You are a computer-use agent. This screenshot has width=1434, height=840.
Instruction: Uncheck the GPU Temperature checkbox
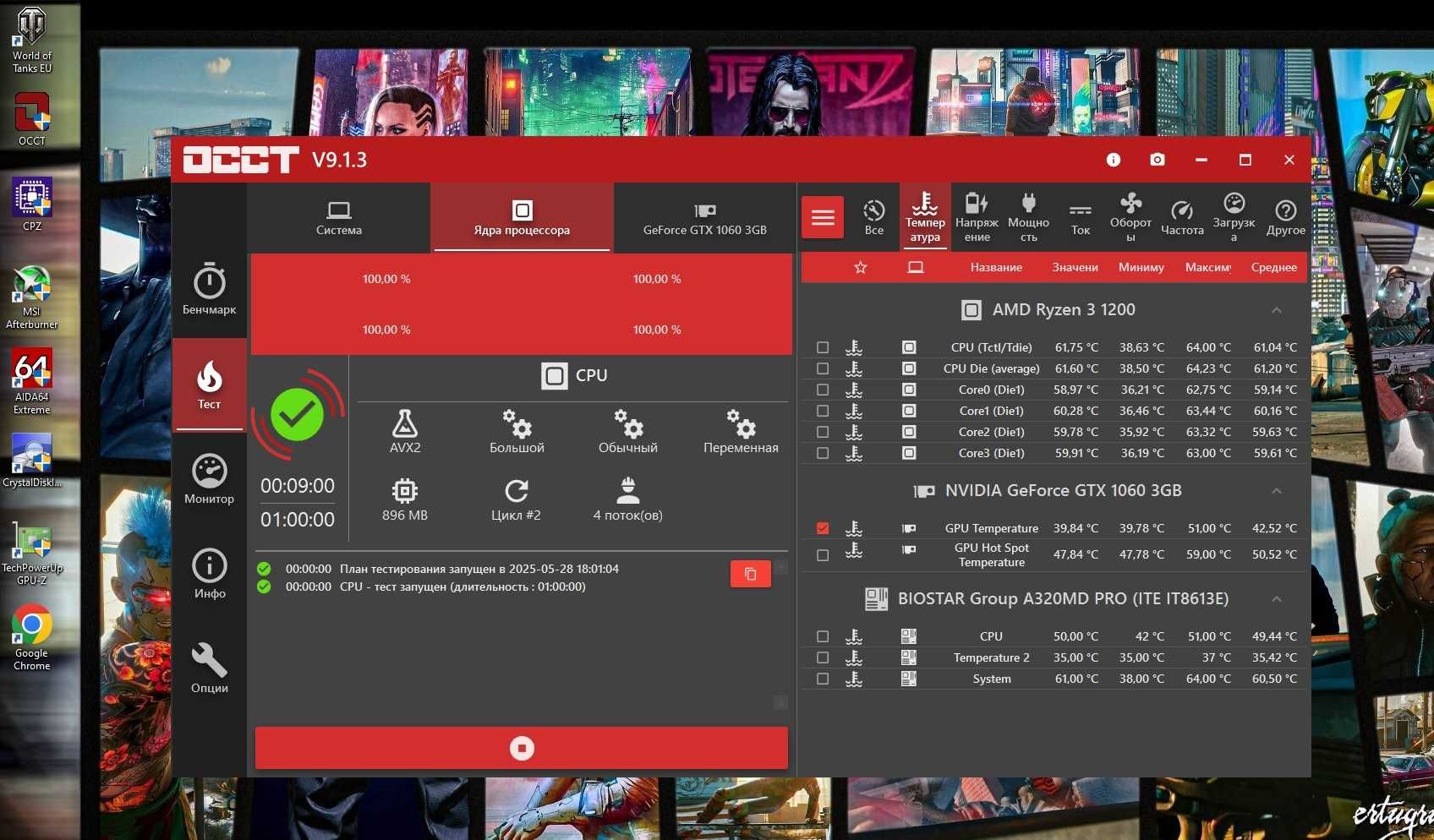[823, 528]
